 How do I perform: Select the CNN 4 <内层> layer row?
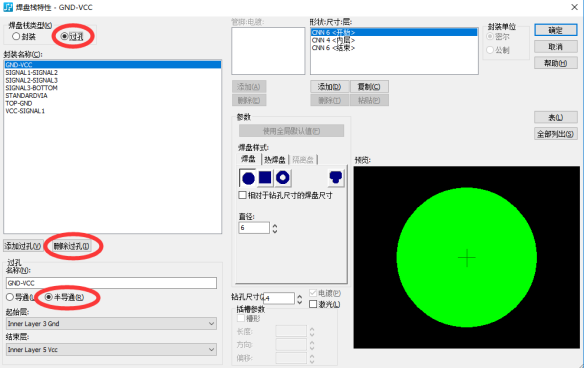394,40
